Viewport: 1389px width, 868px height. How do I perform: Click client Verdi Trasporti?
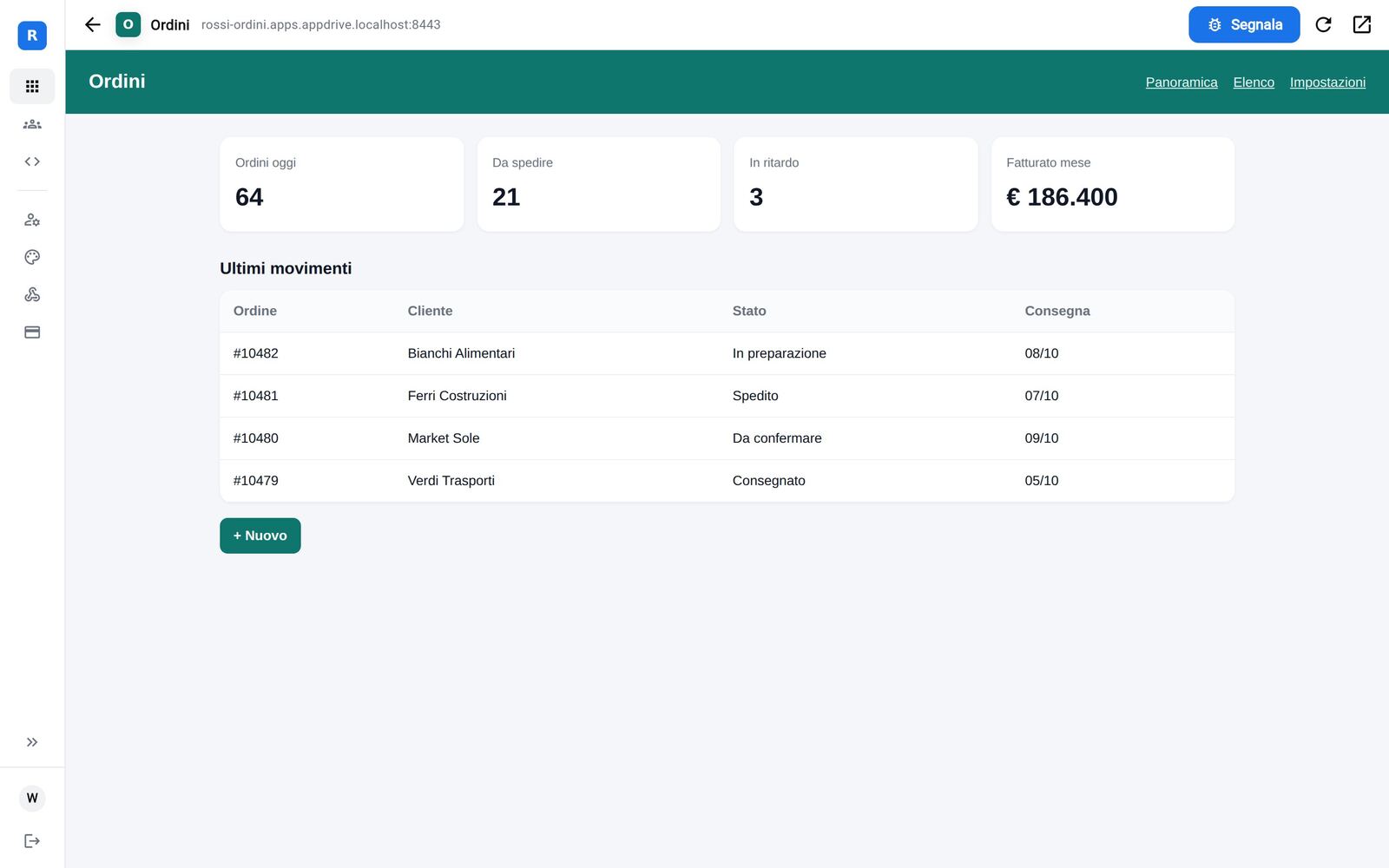[451, 481]
